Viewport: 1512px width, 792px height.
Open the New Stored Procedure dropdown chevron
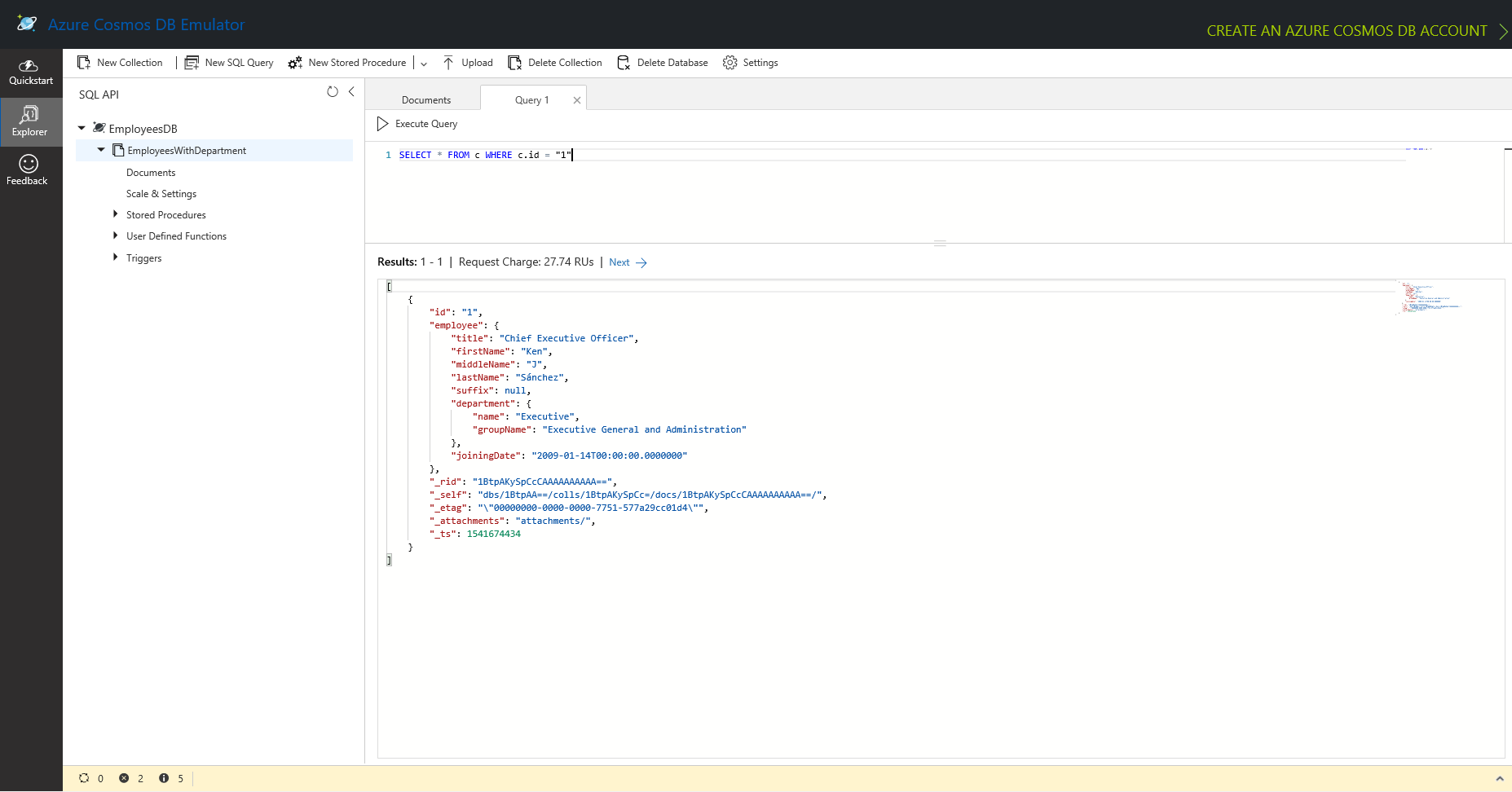pyautogui.click(x=424, y=64)
